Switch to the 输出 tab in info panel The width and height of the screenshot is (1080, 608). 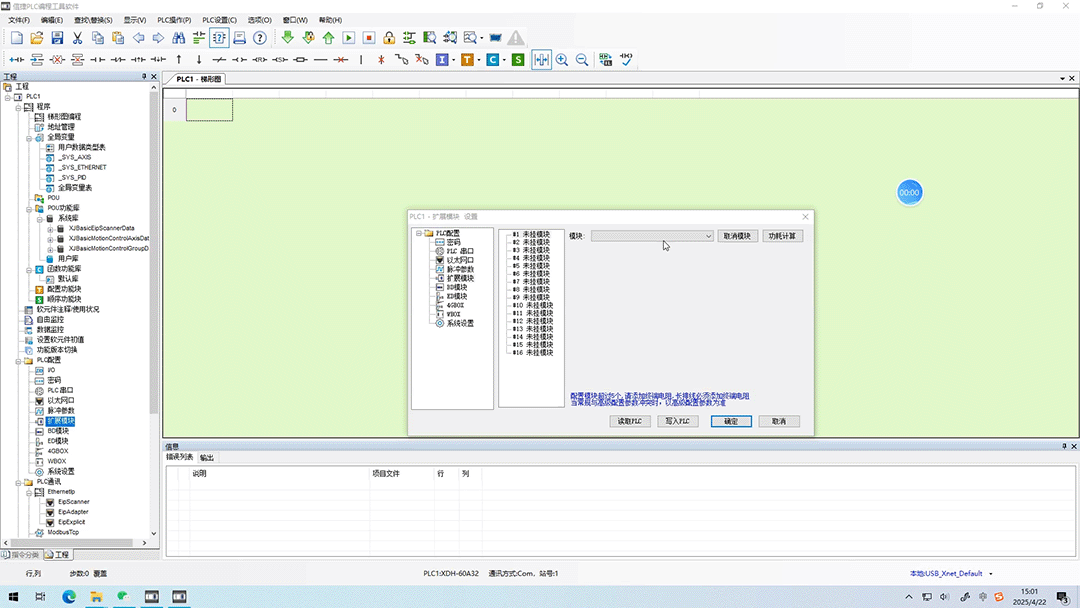207,458
